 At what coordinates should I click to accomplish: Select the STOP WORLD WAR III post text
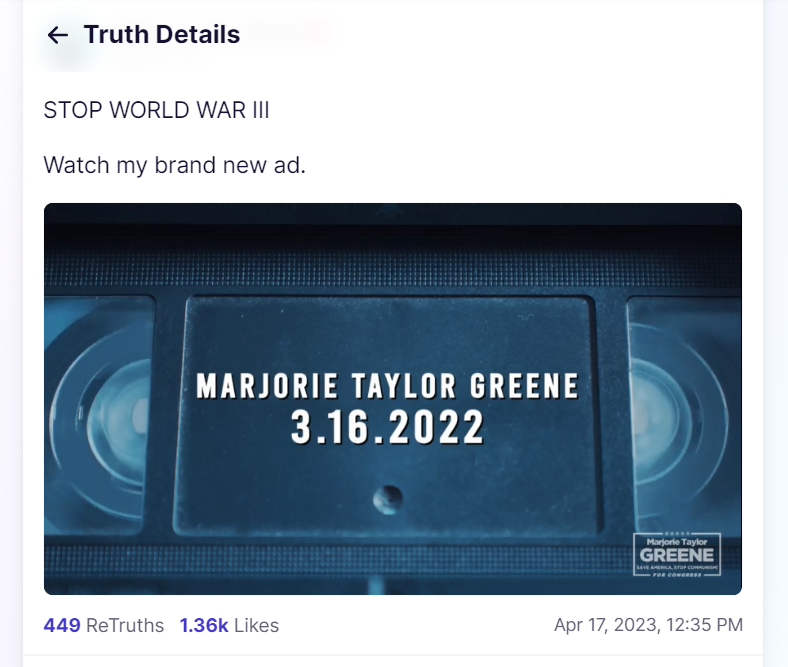(x=156, y=110)
